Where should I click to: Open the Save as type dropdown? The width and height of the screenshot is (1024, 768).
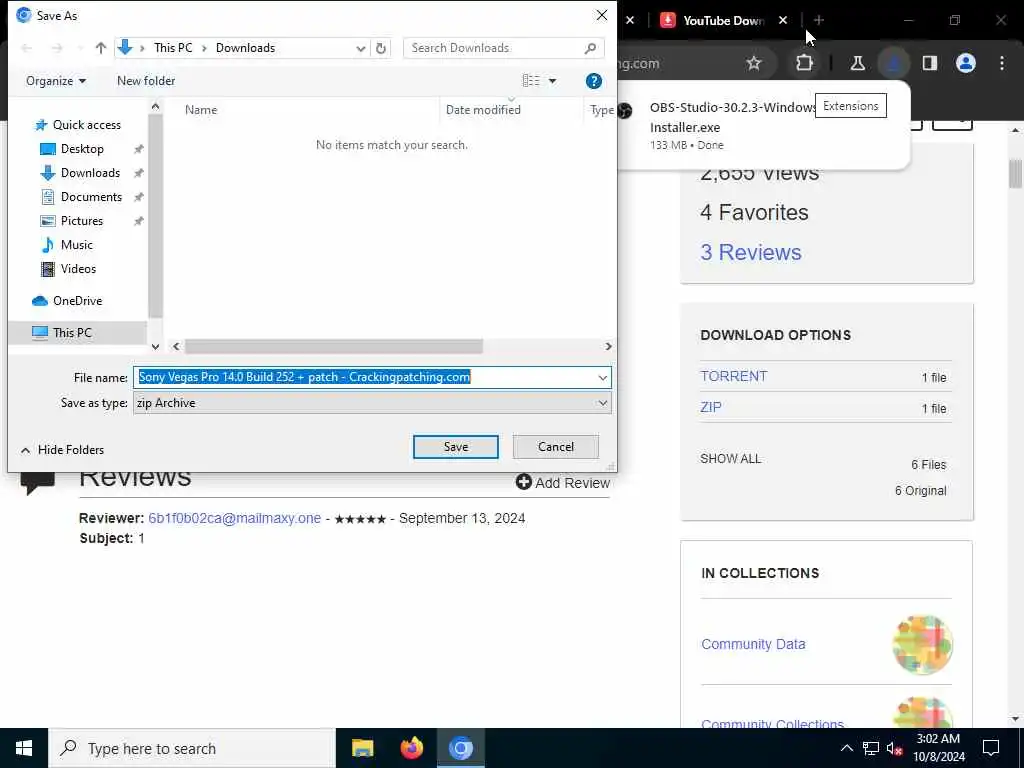pyautogui.click(x=372, y=403)
